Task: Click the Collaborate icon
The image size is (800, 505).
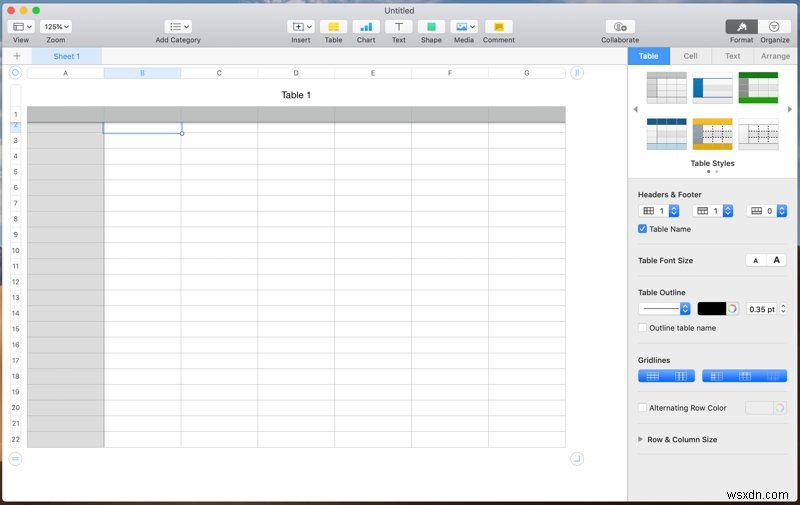Action: [620, 27]
